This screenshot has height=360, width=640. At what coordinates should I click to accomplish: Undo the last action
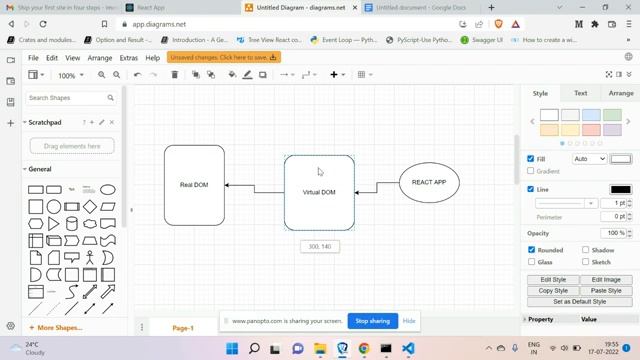coord(138,75)
